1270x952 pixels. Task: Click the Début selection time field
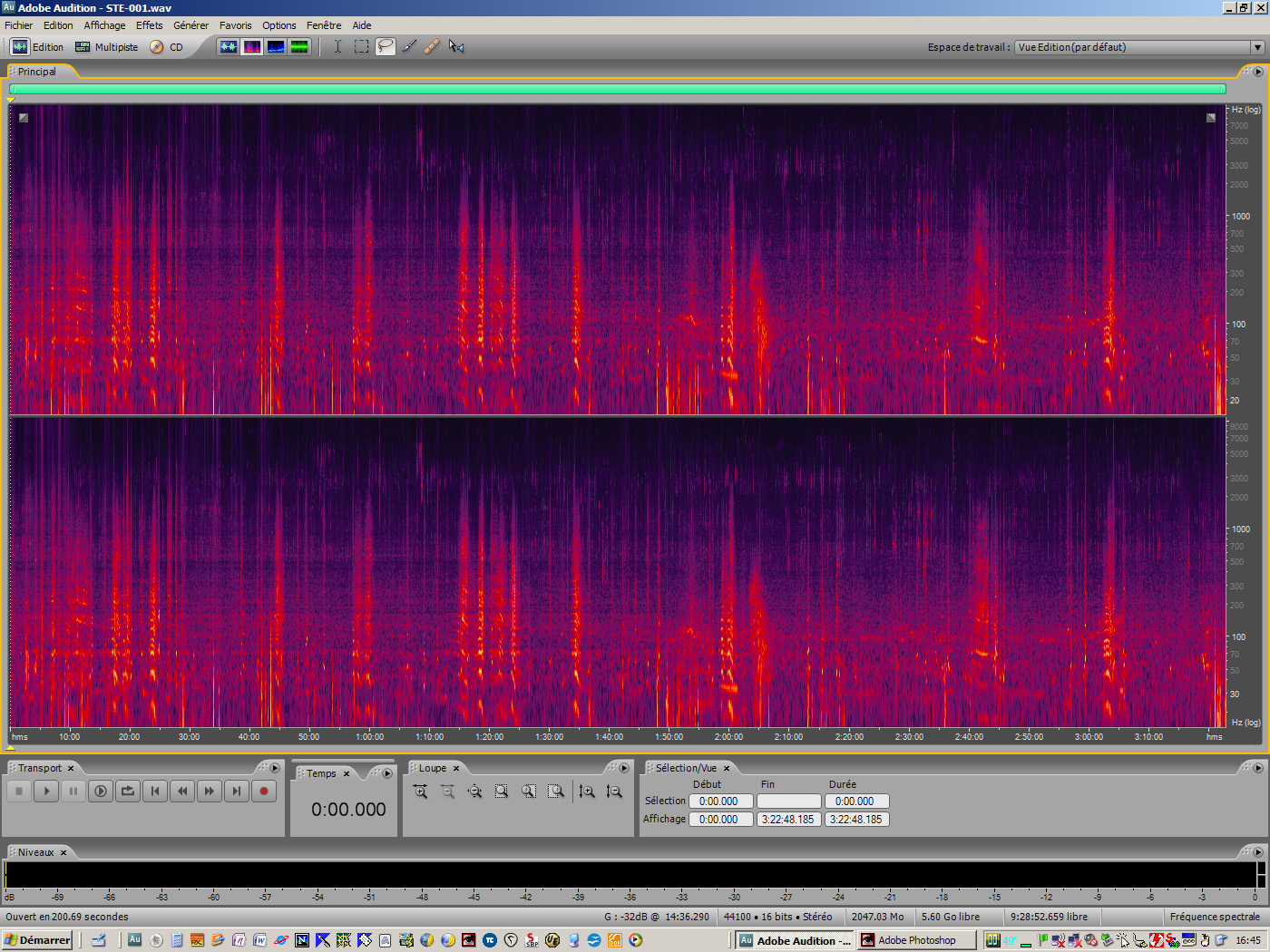pyautogui.click(x=720, y=801)
